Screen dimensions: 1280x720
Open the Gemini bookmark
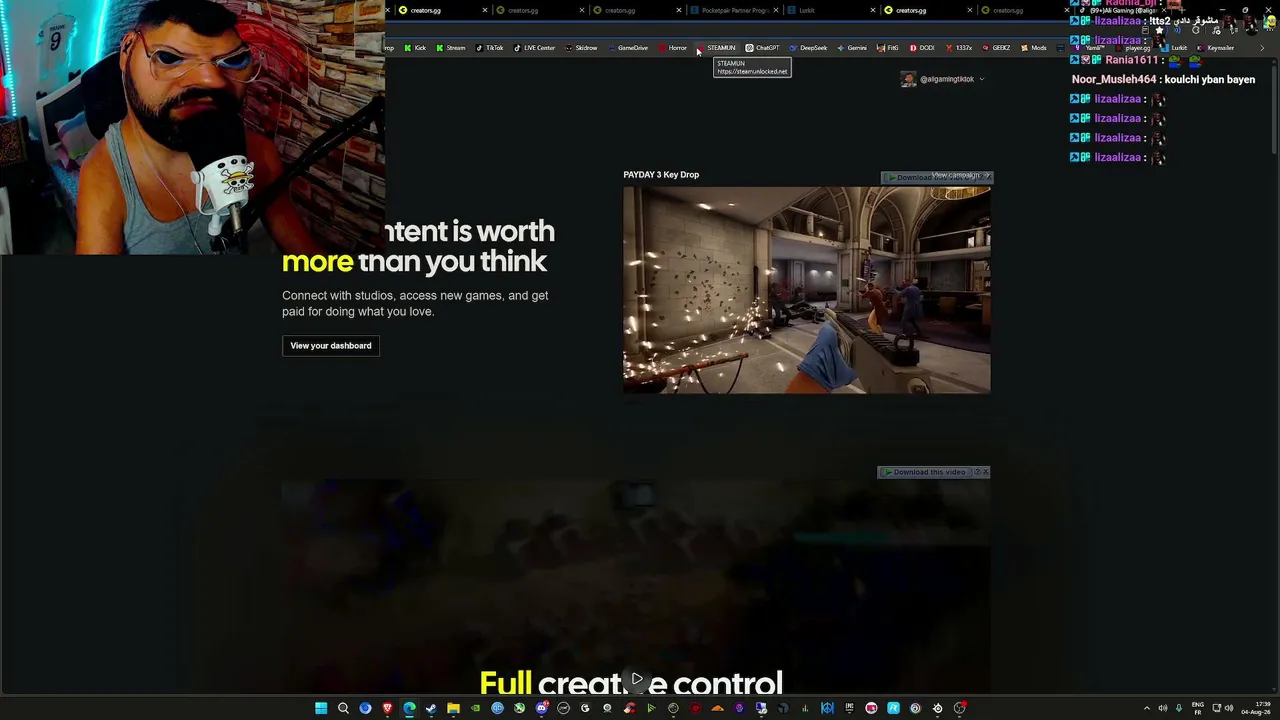pos(852,48)
